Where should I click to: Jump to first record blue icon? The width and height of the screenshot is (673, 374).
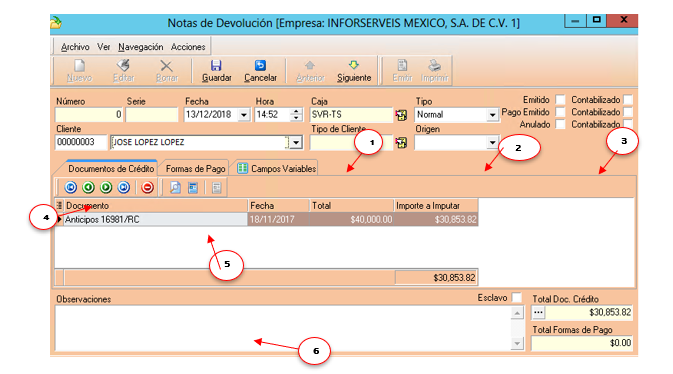70,188
